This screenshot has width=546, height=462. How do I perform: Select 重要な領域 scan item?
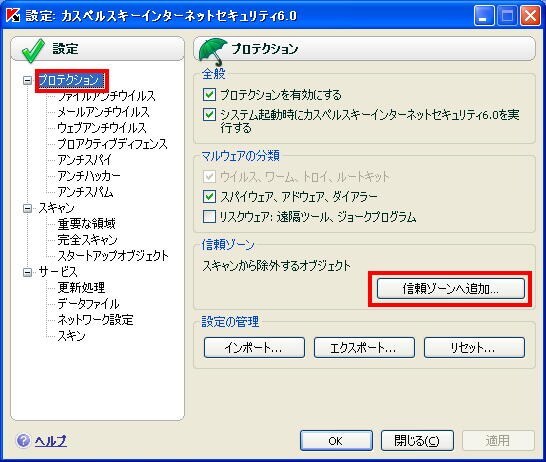(x=86, y=224)
